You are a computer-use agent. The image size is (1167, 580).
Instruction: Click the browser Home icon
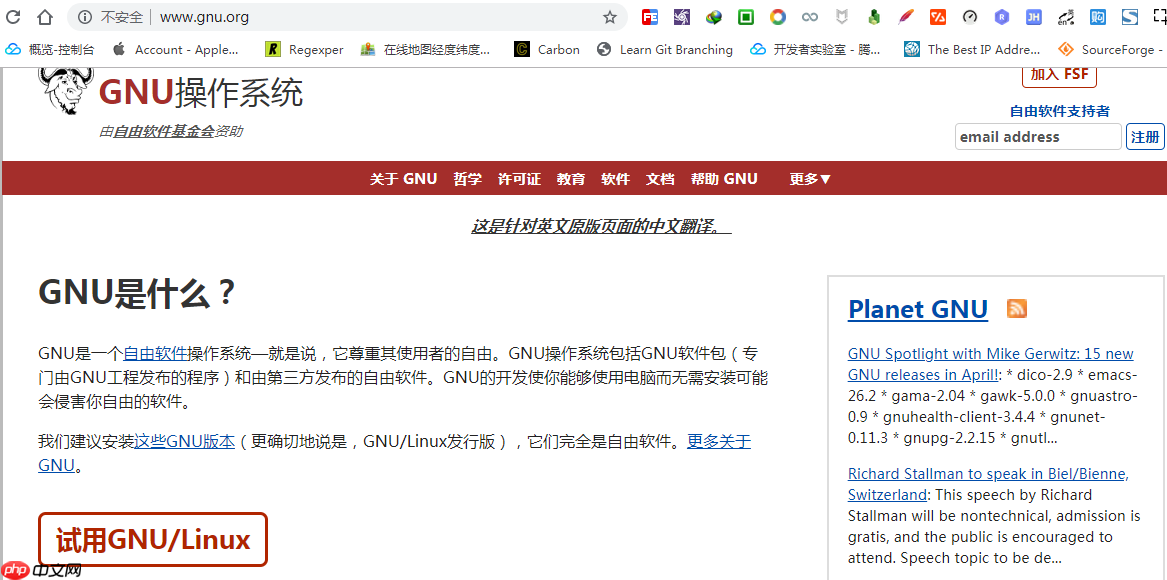[45, 16]
